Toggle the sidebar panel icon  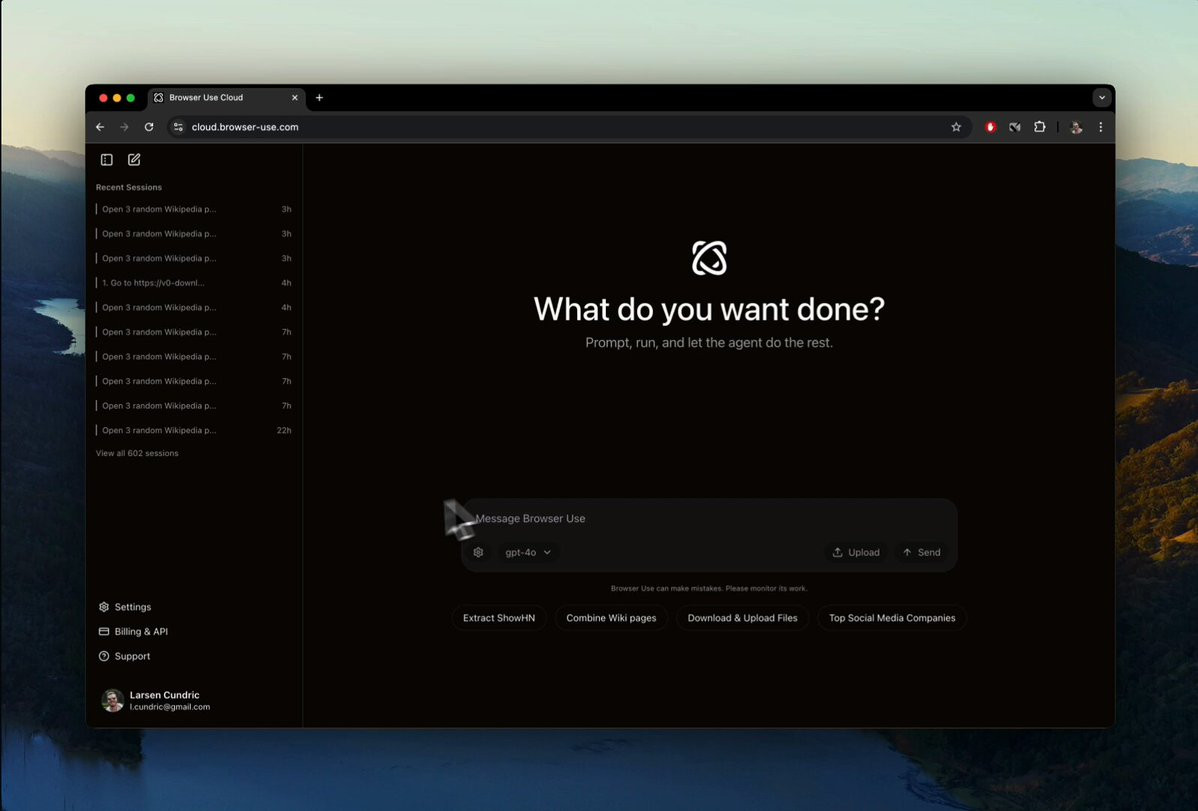107,160
